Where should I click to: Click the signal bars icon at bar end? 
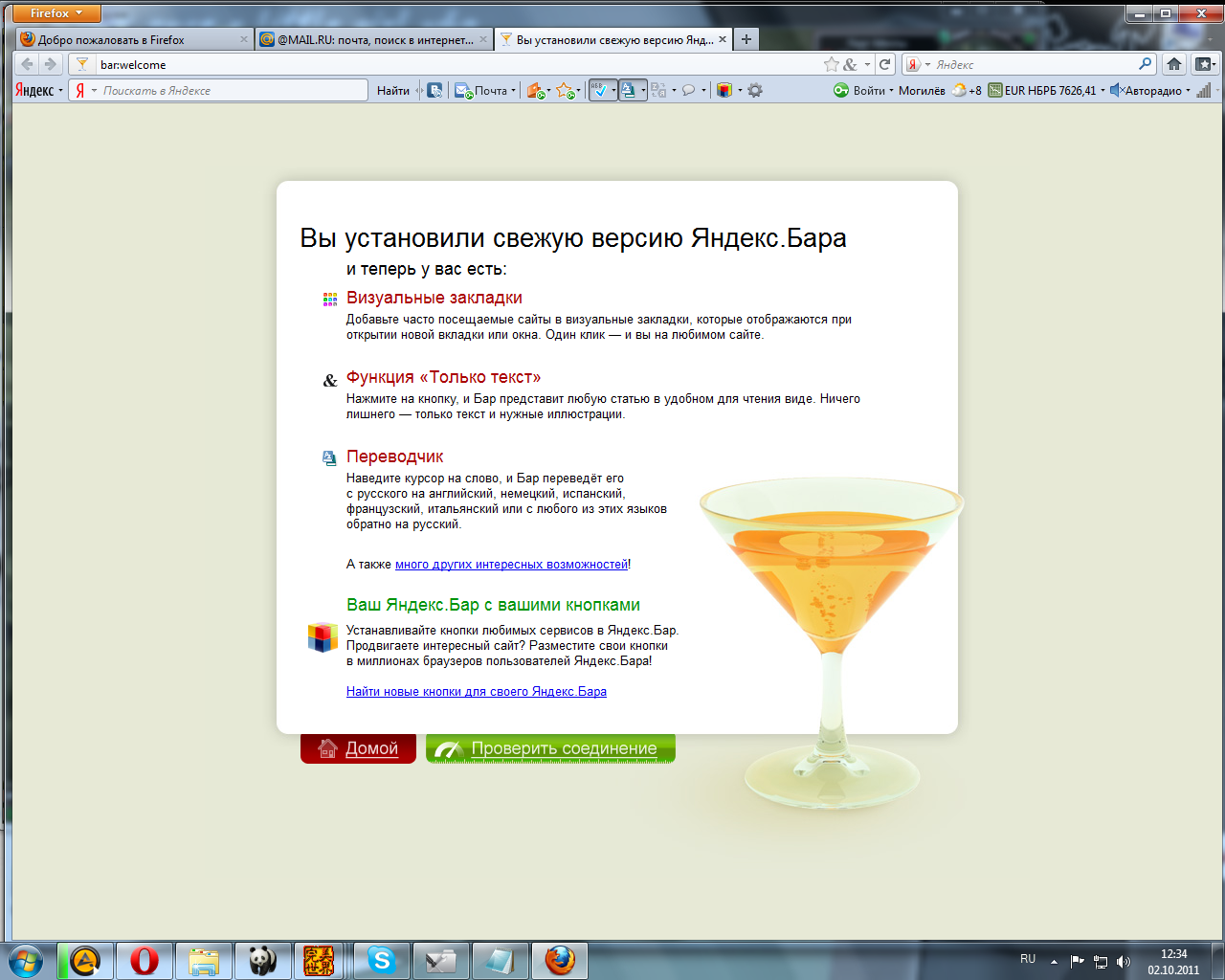(1204, 90)
